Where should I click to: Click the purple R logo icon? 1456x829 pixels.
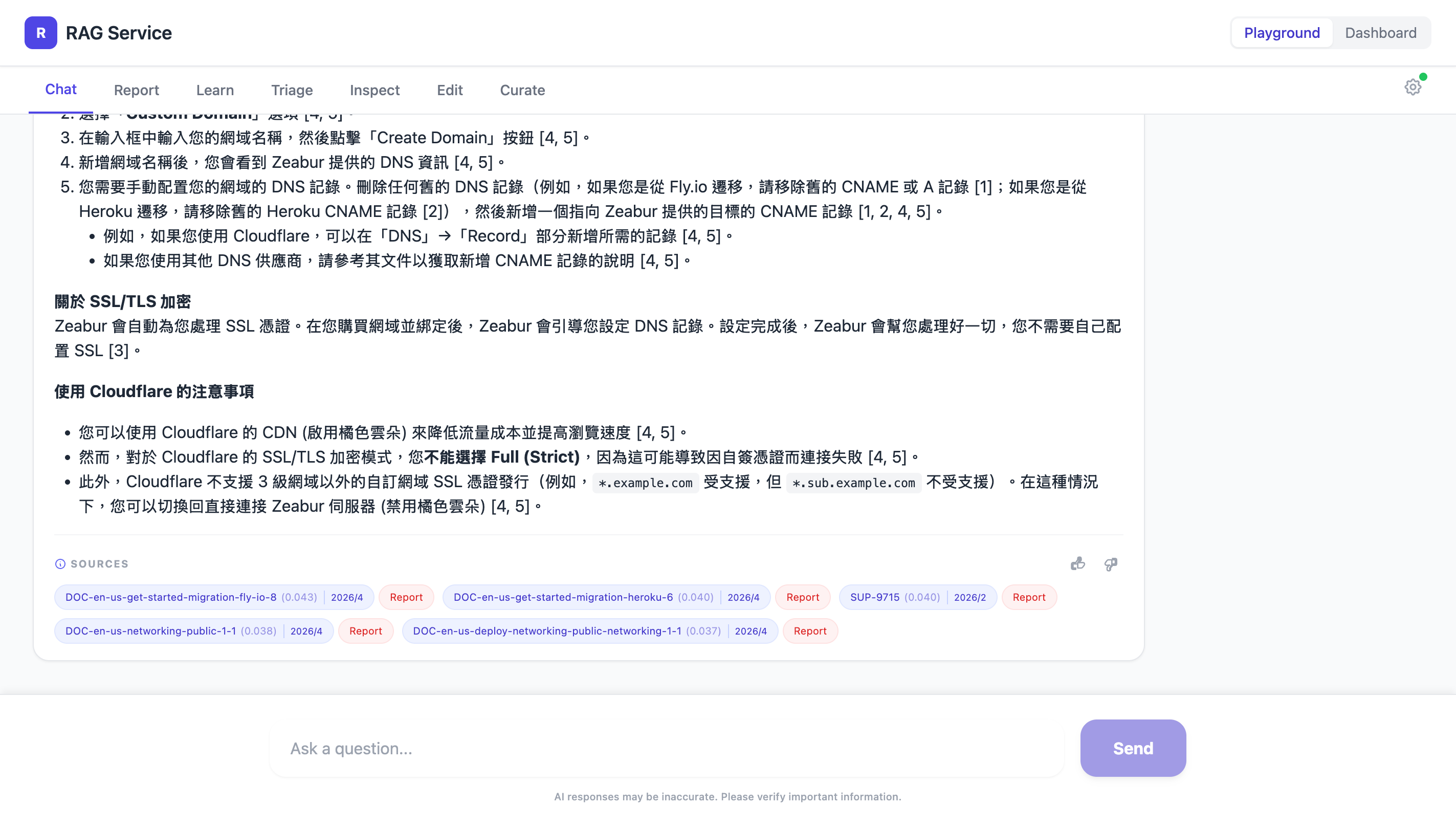pos(40,32)
